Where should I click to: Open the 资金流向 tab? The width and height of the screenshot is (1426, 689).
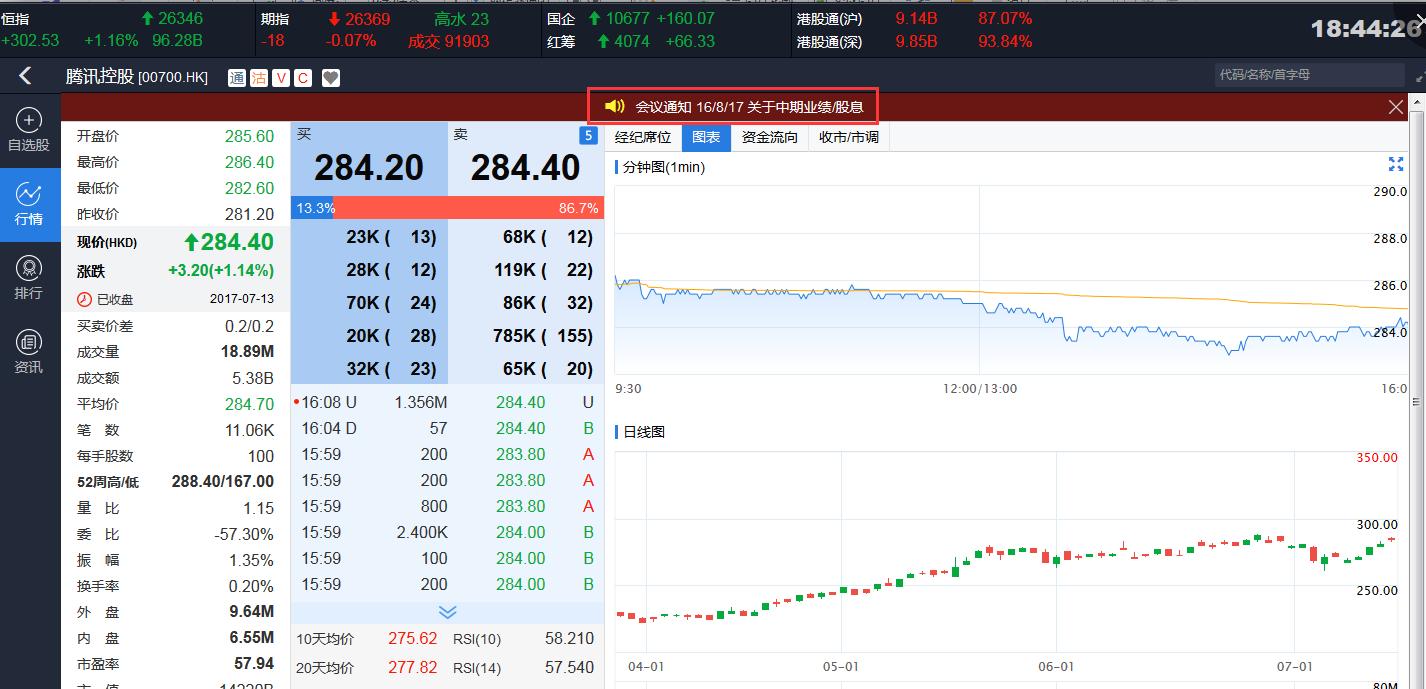coord(768,137)
